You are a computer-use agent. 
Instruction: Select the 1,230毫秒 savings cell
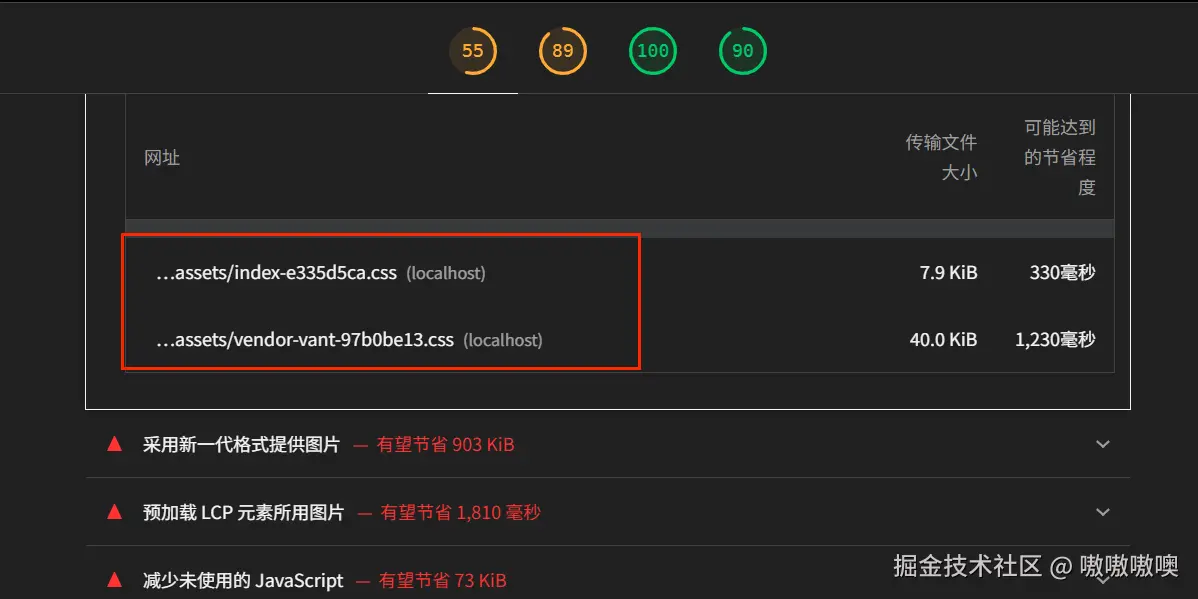(x=1055, y=339)
